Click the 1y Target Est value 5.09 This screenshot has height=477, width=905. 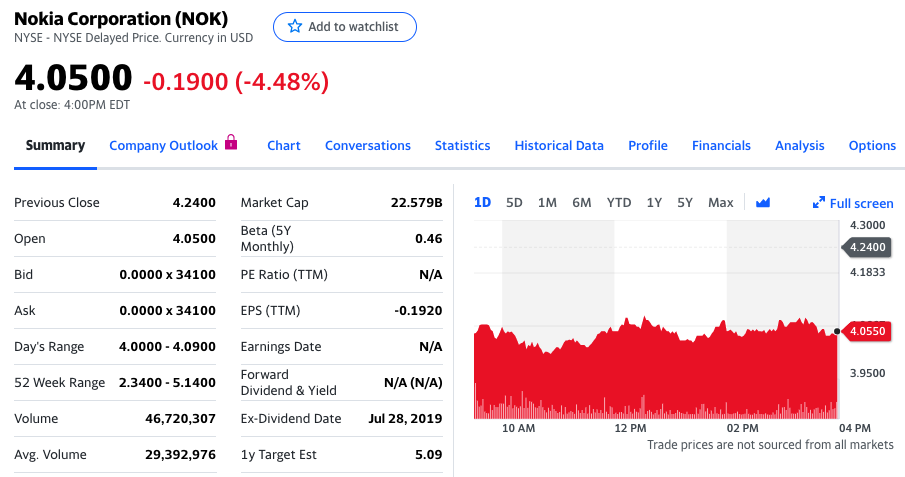pyautogui.click(x=428, y=454)
